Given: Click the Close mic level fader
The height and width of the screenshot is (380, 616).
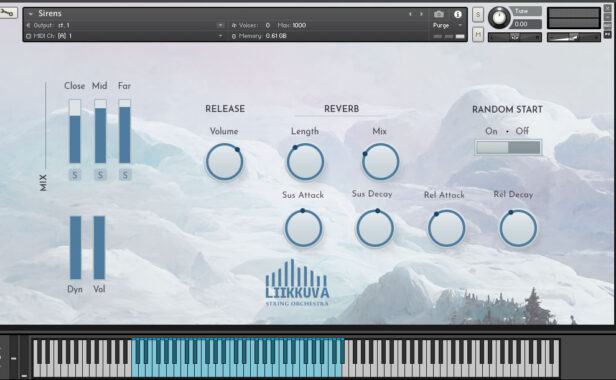Looking at the screenshot, I should 75,131.
